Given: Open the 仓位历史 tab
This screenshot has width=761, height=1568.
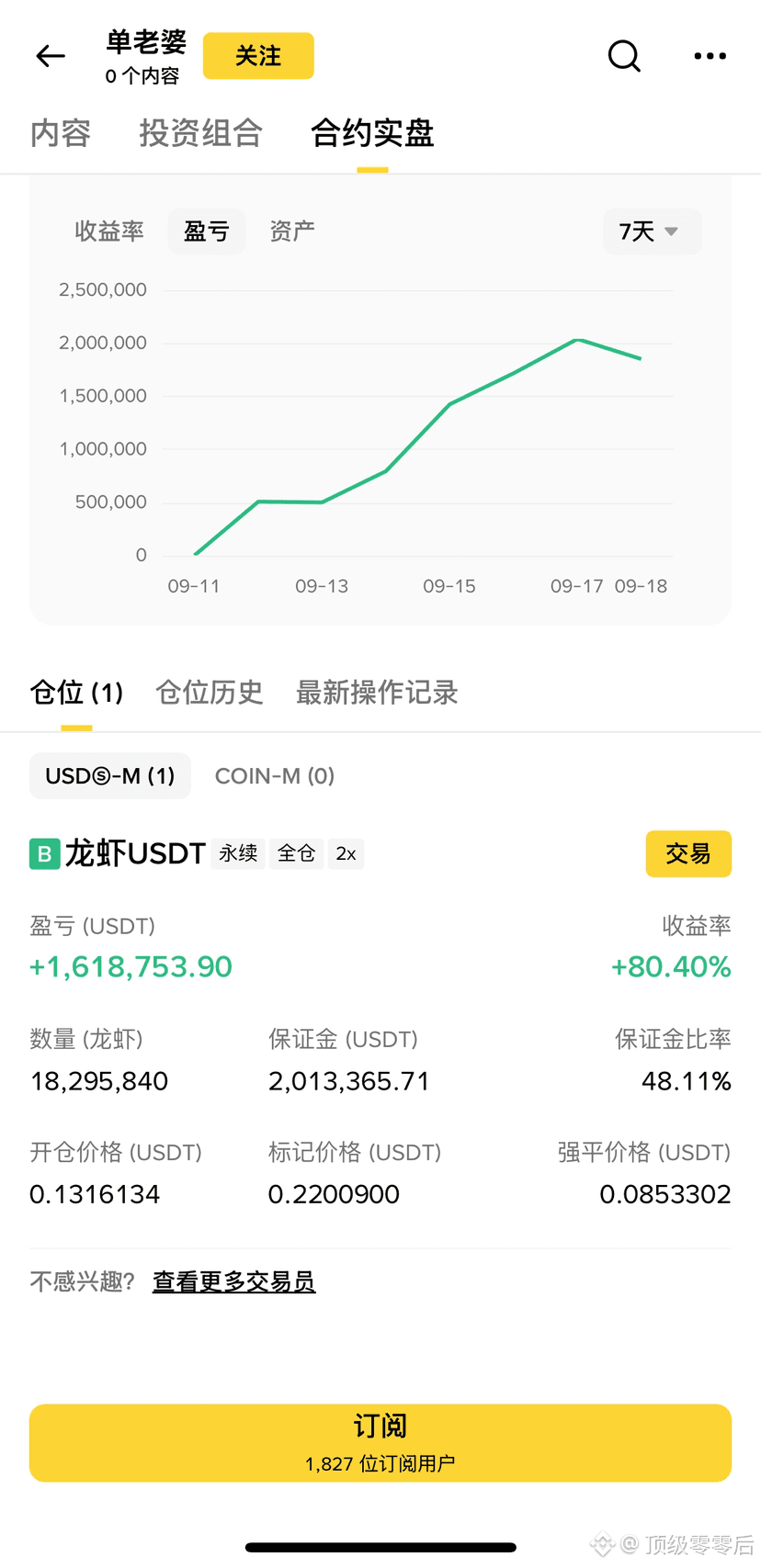Looking at the screenshot, I should pos(210,693).
